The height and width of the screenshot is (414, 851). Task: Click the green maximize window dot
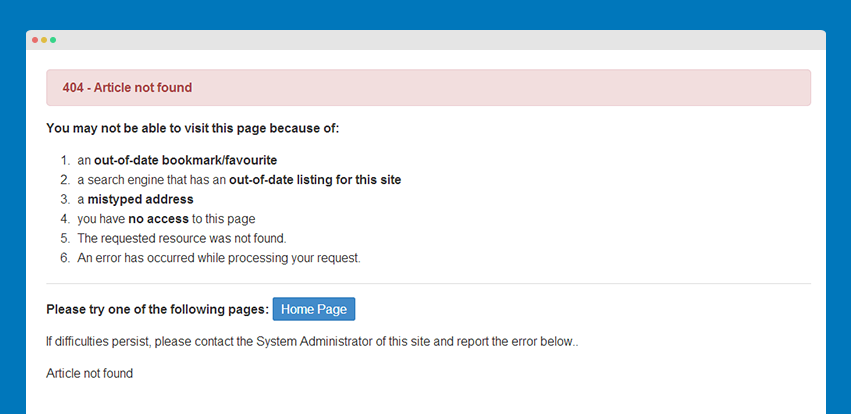click(x=53, y=40)
